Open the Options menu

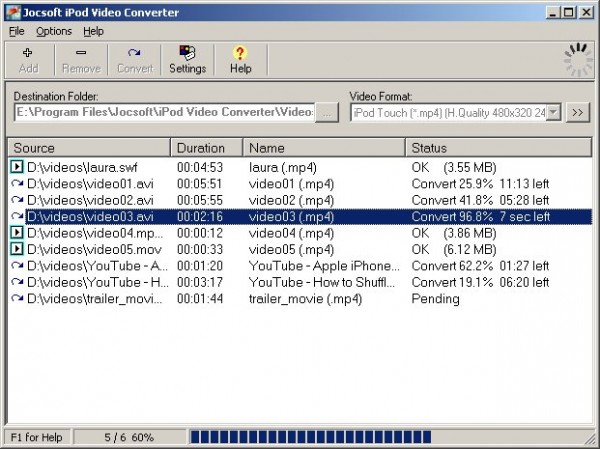[54, 31]
